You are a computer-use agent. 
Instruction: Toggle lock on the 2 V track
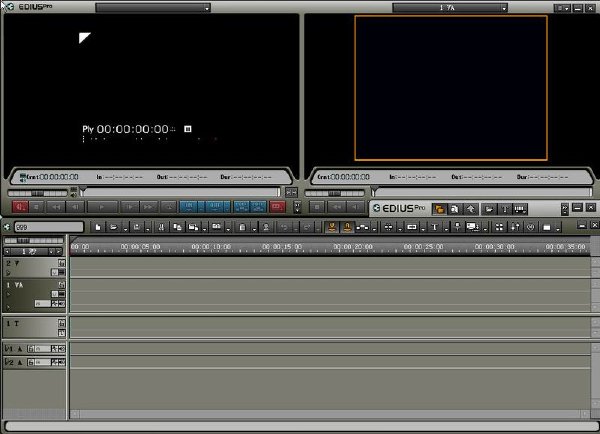(62, 263)
